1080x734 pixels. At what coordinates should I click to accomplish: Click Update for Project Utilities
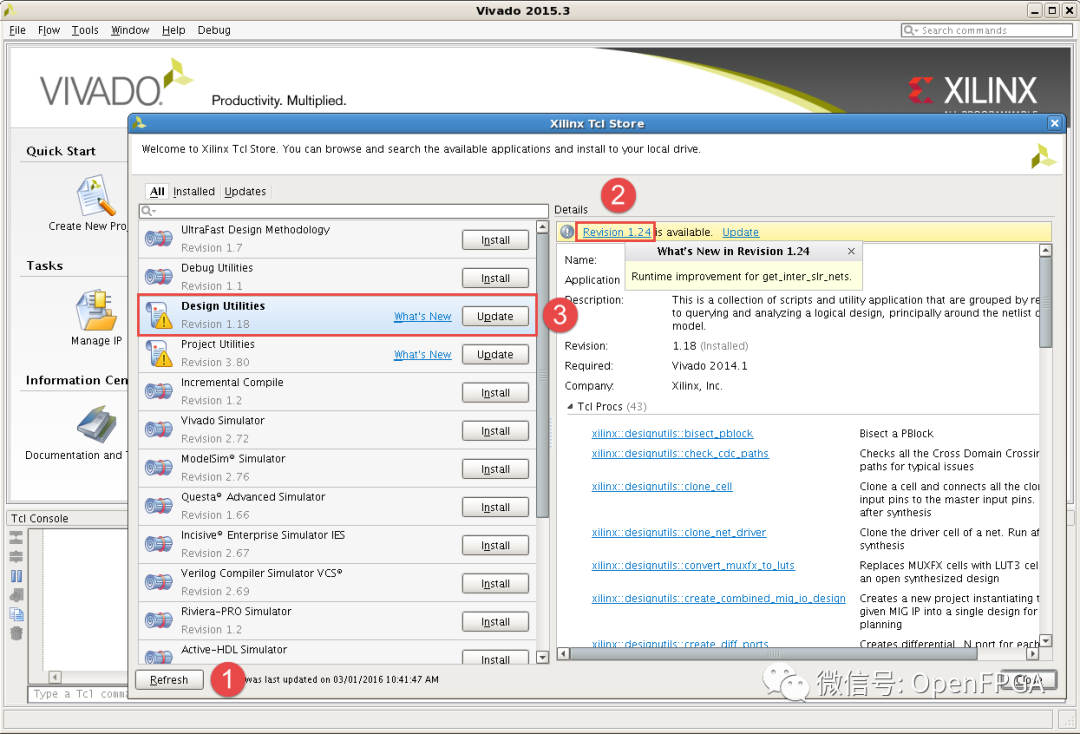point(495,355)
